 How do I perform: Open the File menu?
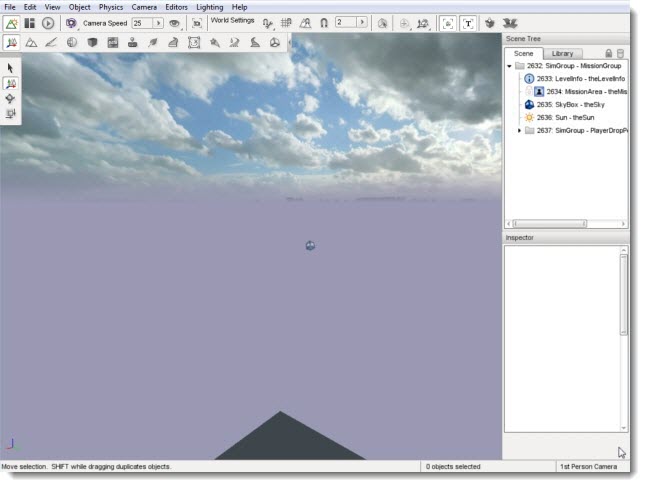[x=10, y=7]
